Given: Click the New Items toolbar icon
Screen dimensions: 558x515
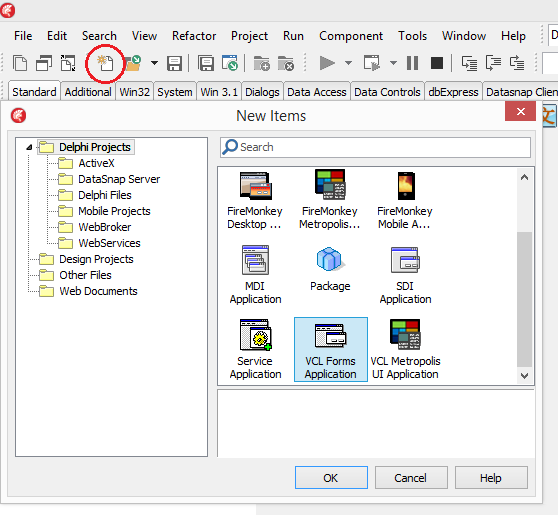Looking at the screenshot, I should coord(105,63).
